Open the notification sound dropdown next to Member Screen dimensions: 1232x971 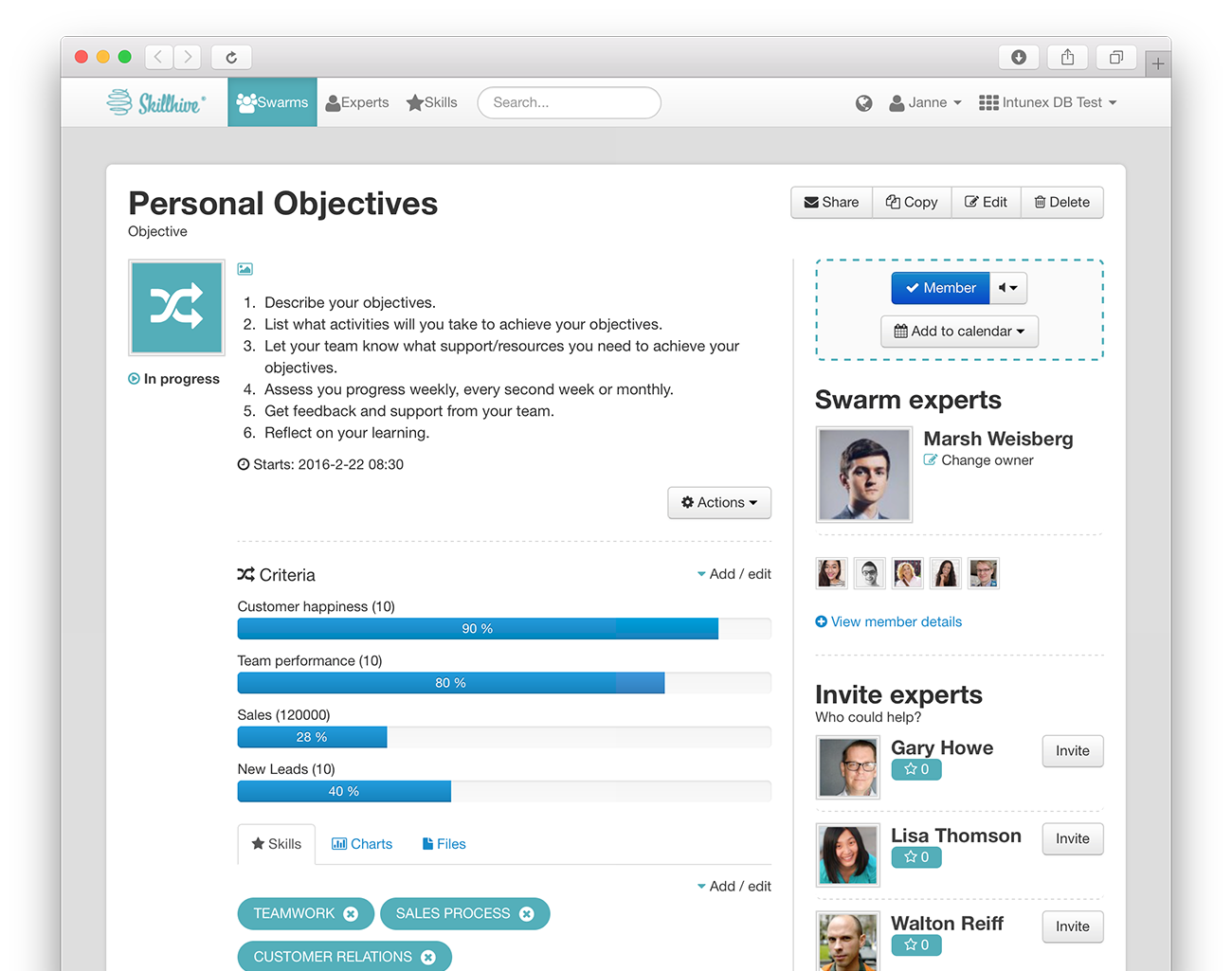[1008, 288]
